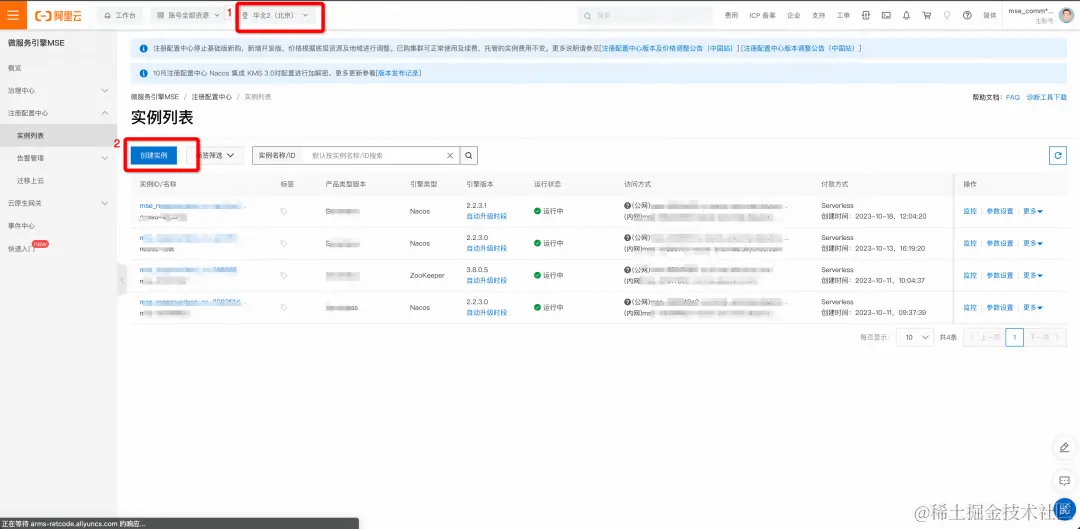Open the help question-mark icon
The image size is (1080, 529).
click(x=967, y=15)
